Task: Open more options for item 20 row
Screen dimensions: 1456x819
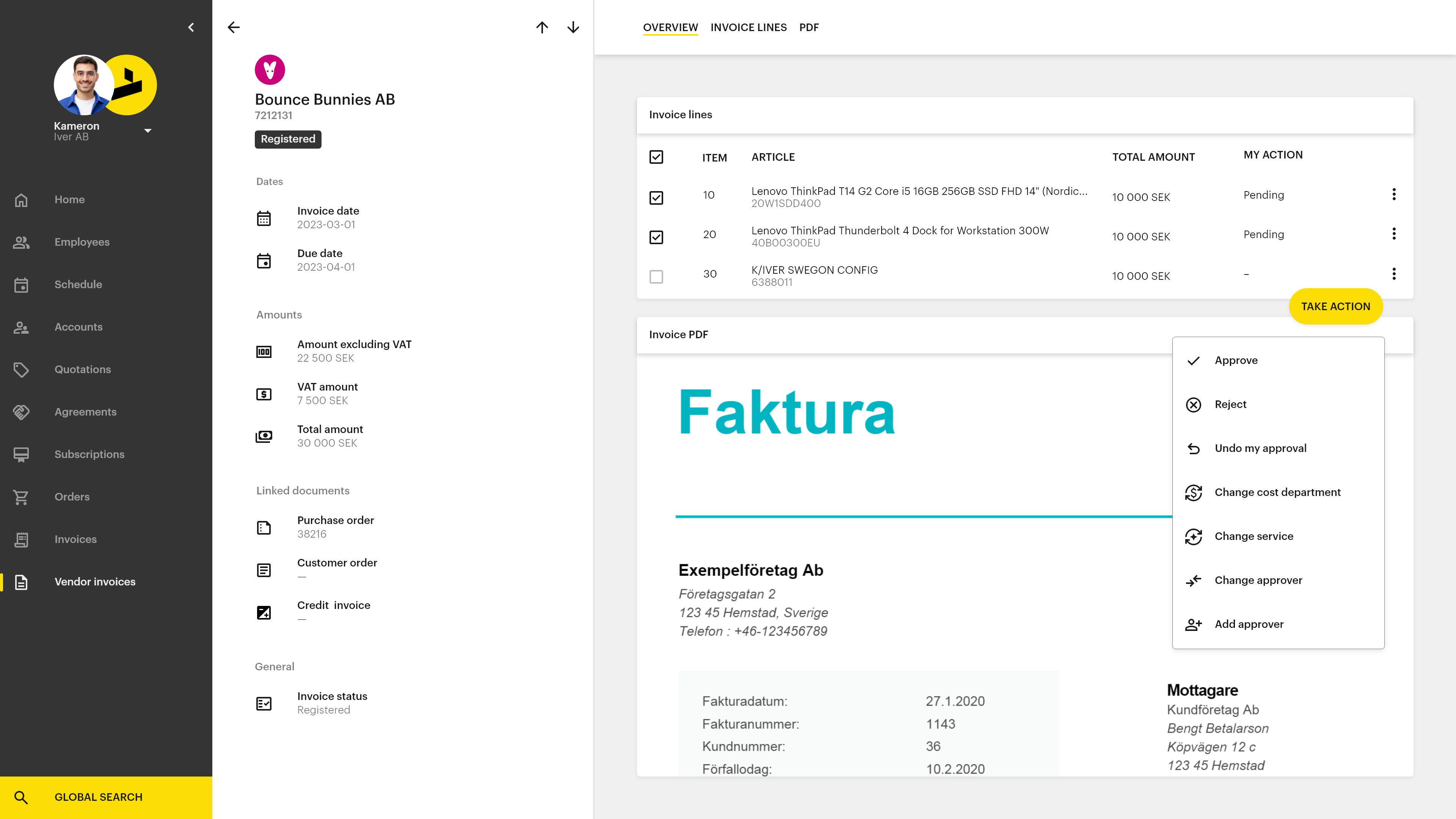Action: pyautogui.click(x=1394, y=234)
